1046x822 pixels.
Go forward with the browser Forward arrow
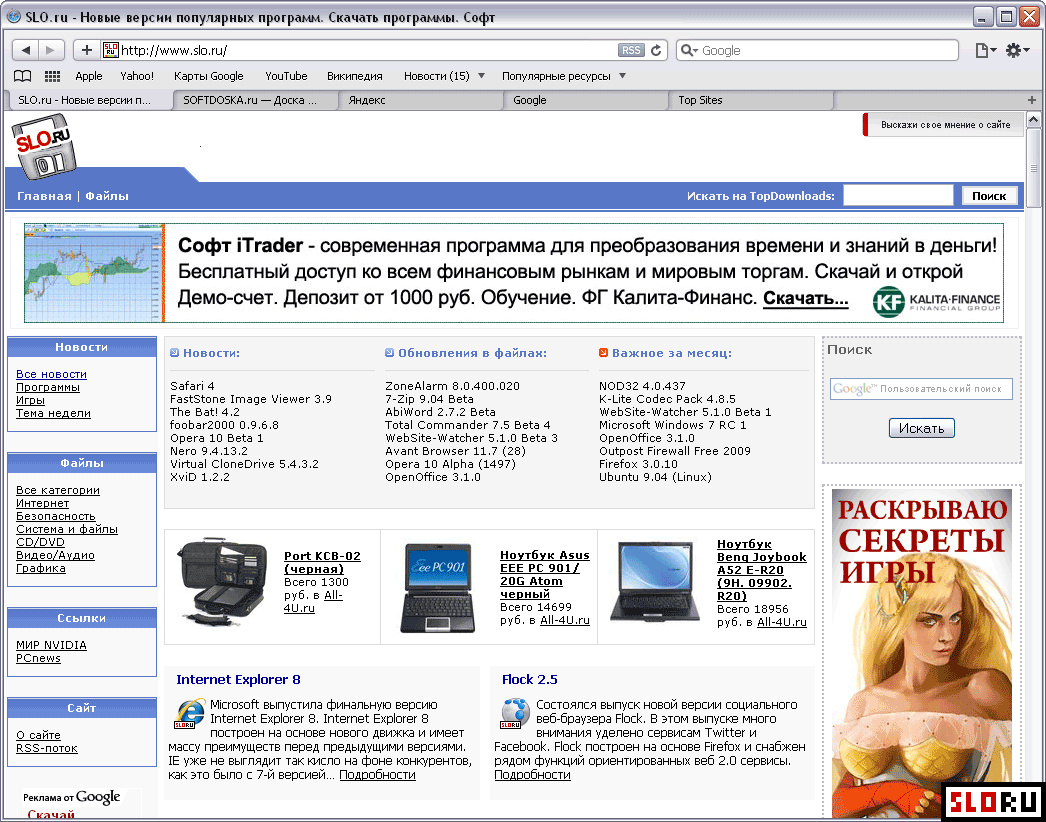tap(51, 50)
